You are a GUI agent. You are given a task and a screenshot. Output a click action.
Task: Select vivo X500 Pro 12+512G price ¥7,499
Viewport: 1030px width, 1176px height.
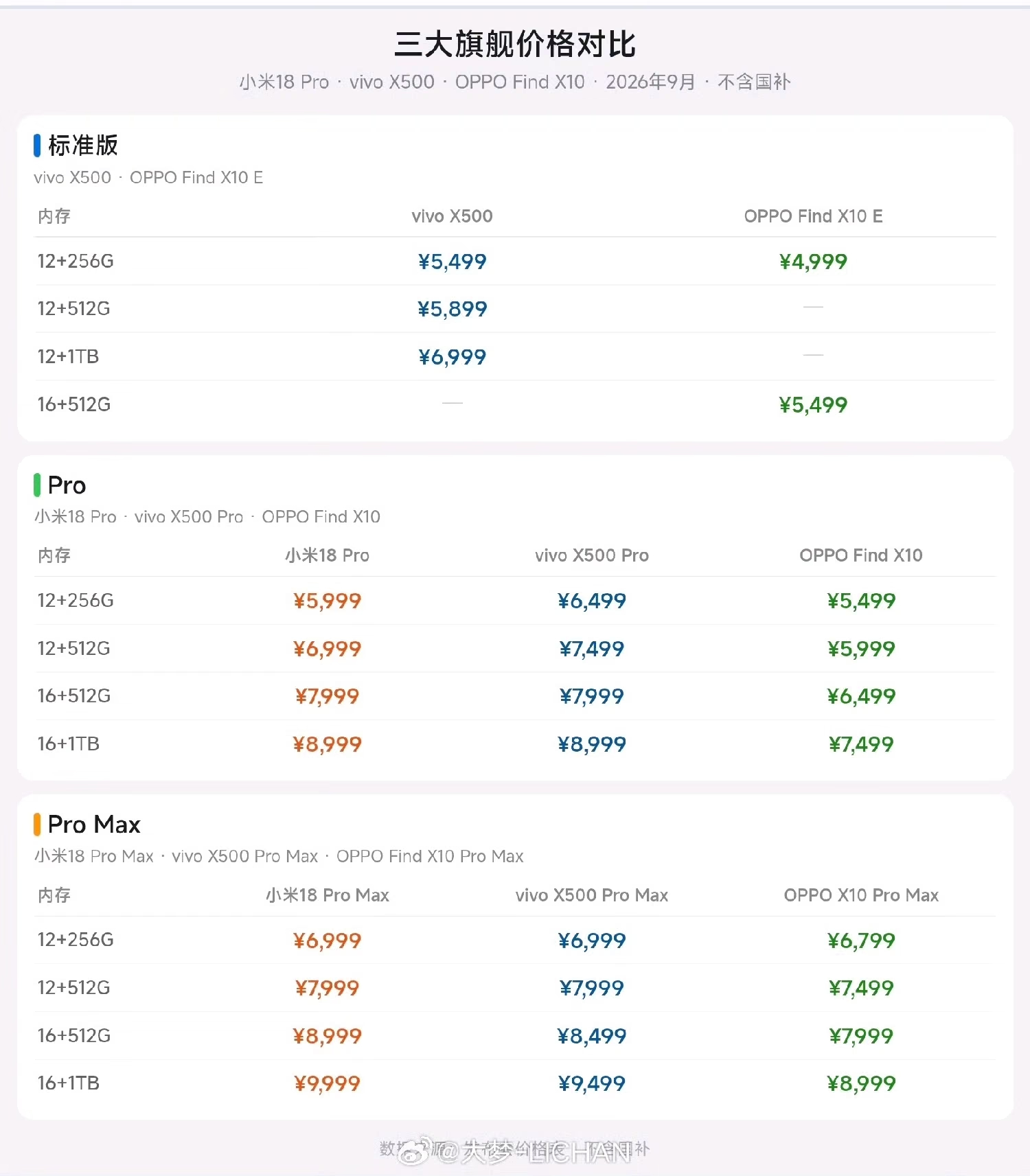(x=592, y=649)
